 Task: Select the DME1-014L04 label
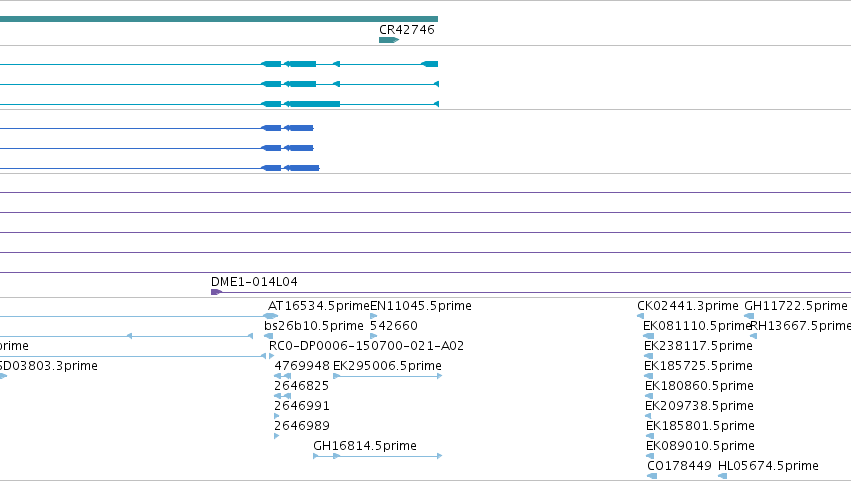[254, 282]
